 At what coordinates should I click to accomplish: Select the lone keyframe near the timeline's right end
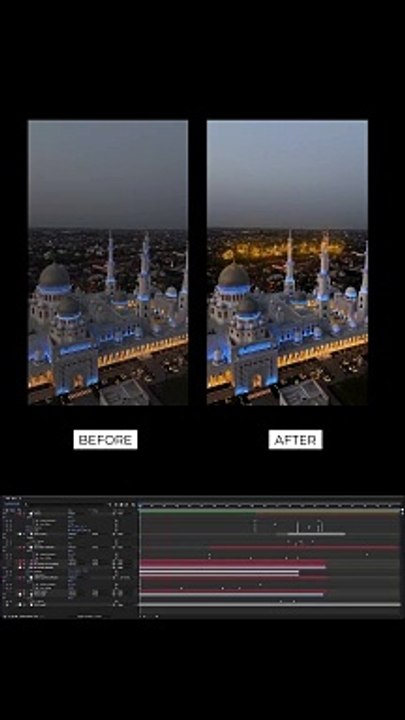coord(367,555)
